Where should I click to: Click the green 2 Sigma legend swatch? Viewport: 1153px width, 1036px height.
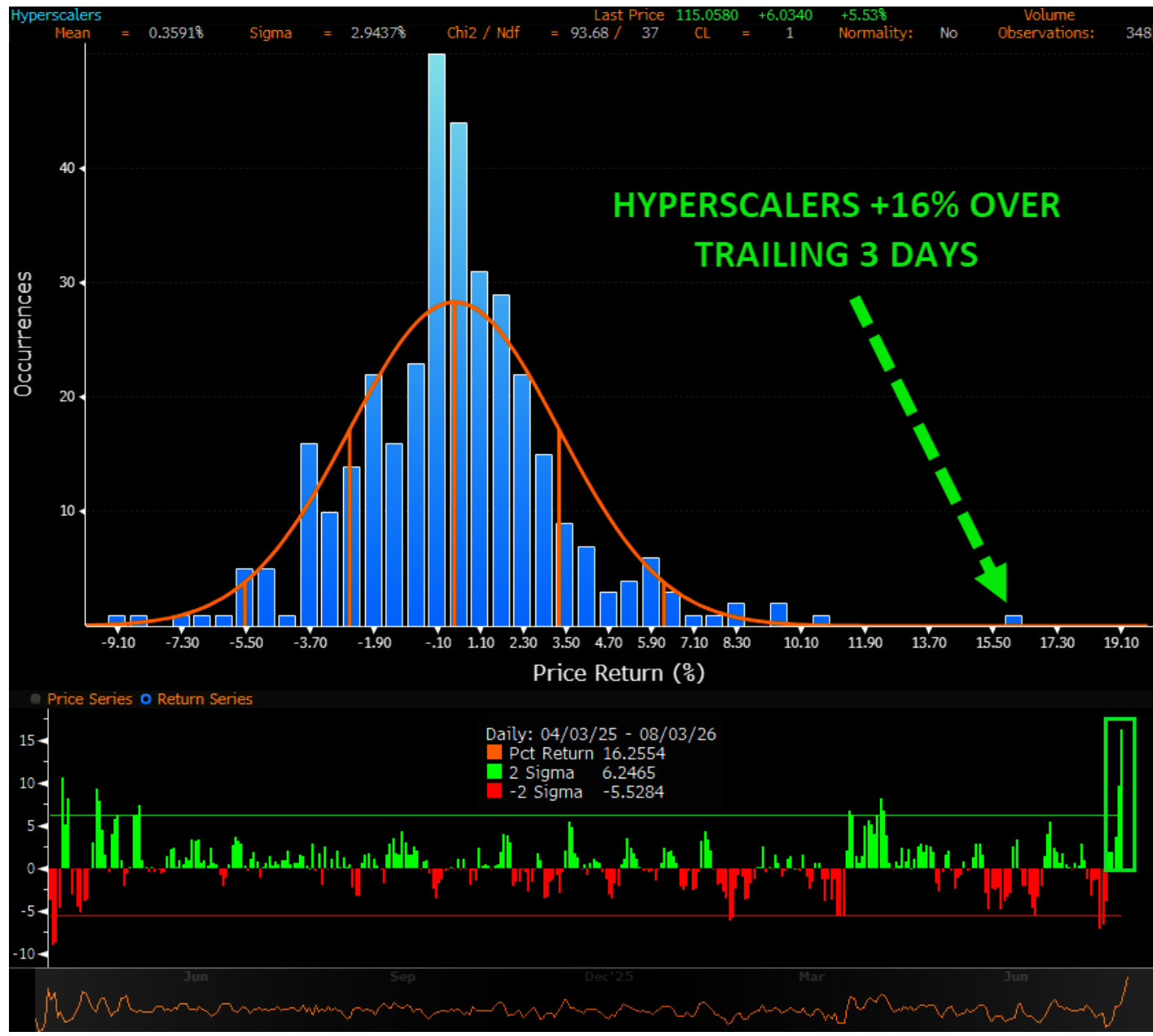pyautogui.click(x=494, y=772)
